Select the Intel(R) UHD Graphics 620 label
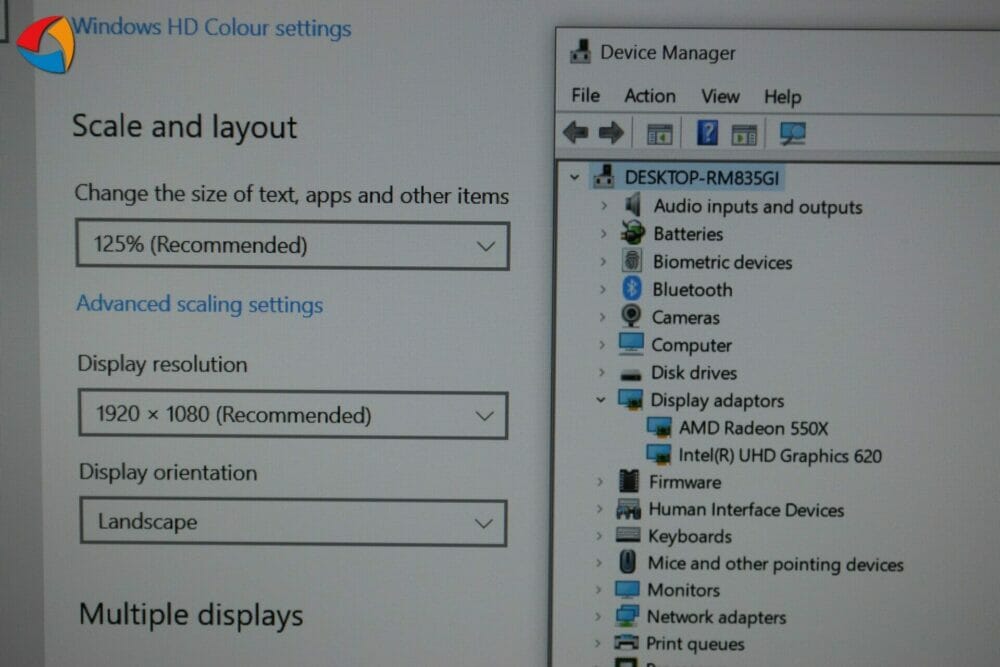 (780, 455)
